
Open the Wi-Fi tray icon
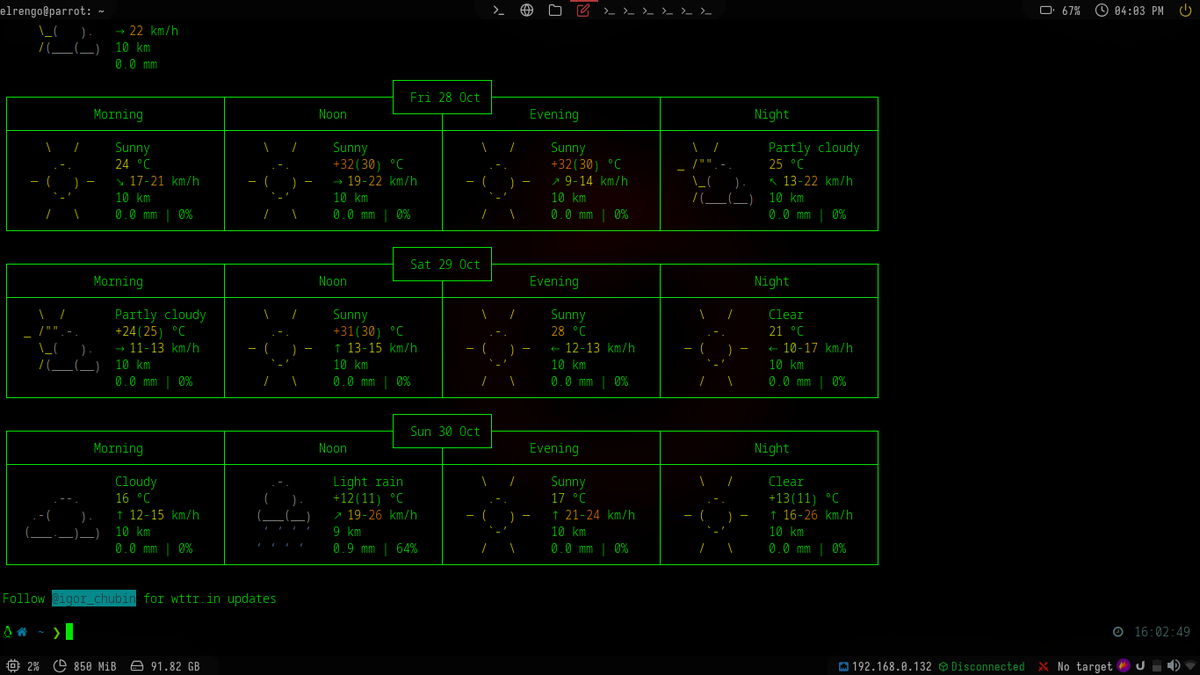pyautogui.click(x=1188, y=665)
